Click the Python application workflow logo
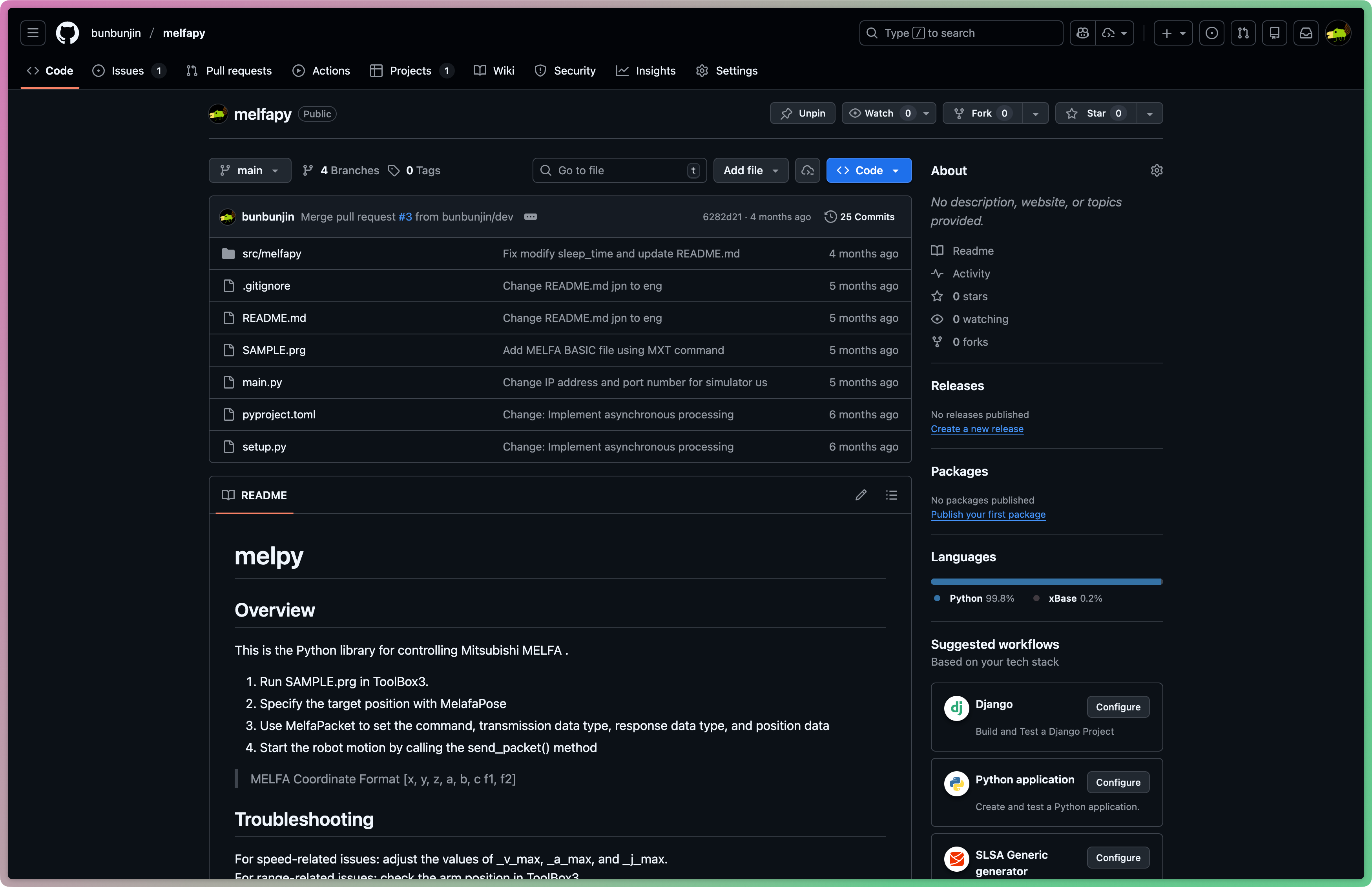 956,783
